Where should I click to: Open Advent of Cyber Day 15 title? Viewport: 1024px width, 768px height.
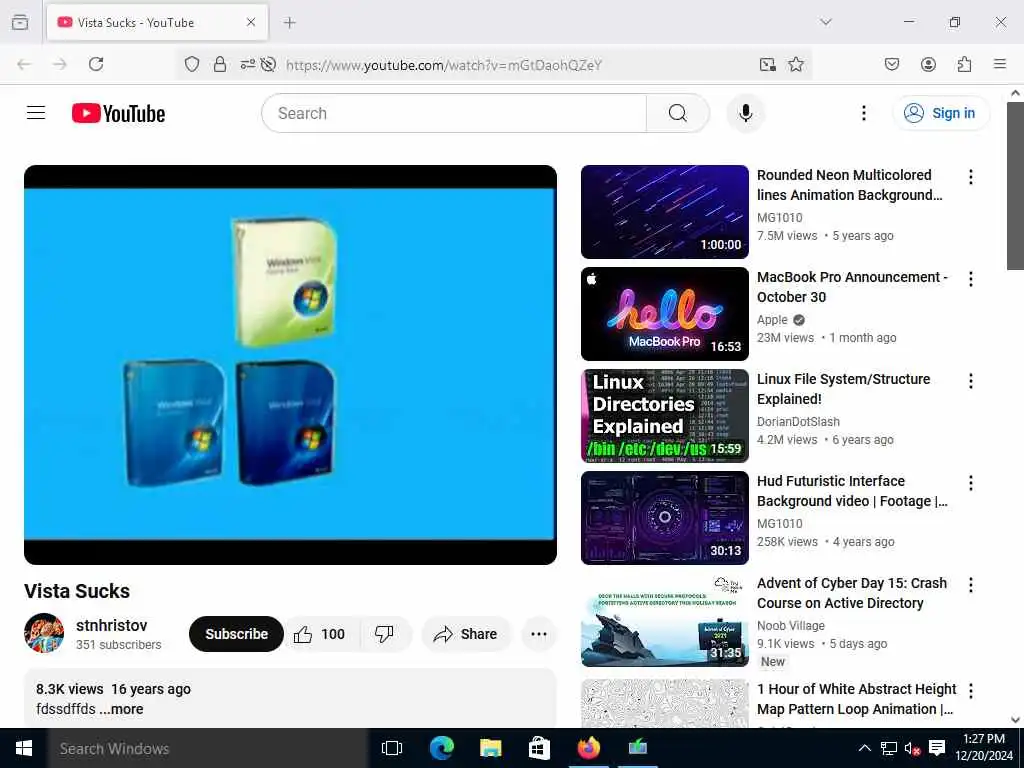[x=852, y=593]
